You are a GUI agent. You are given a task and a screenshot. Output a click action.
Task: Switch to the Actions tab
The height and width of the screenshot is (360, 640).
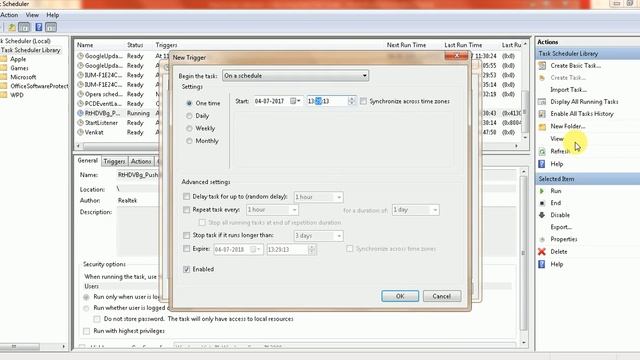click(141, 162)
